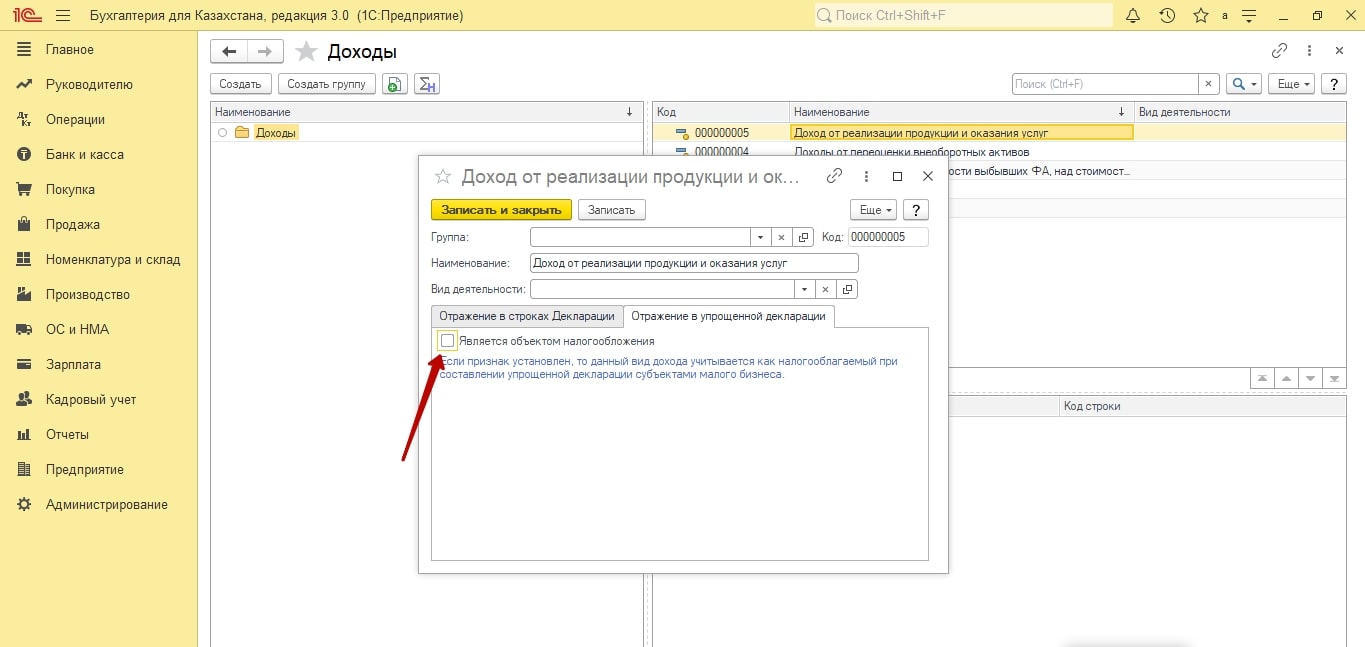The height and width of the screenshot is (647, 1365).
Task: Open Банк и касса section
Action: click(x=84, y=155)
